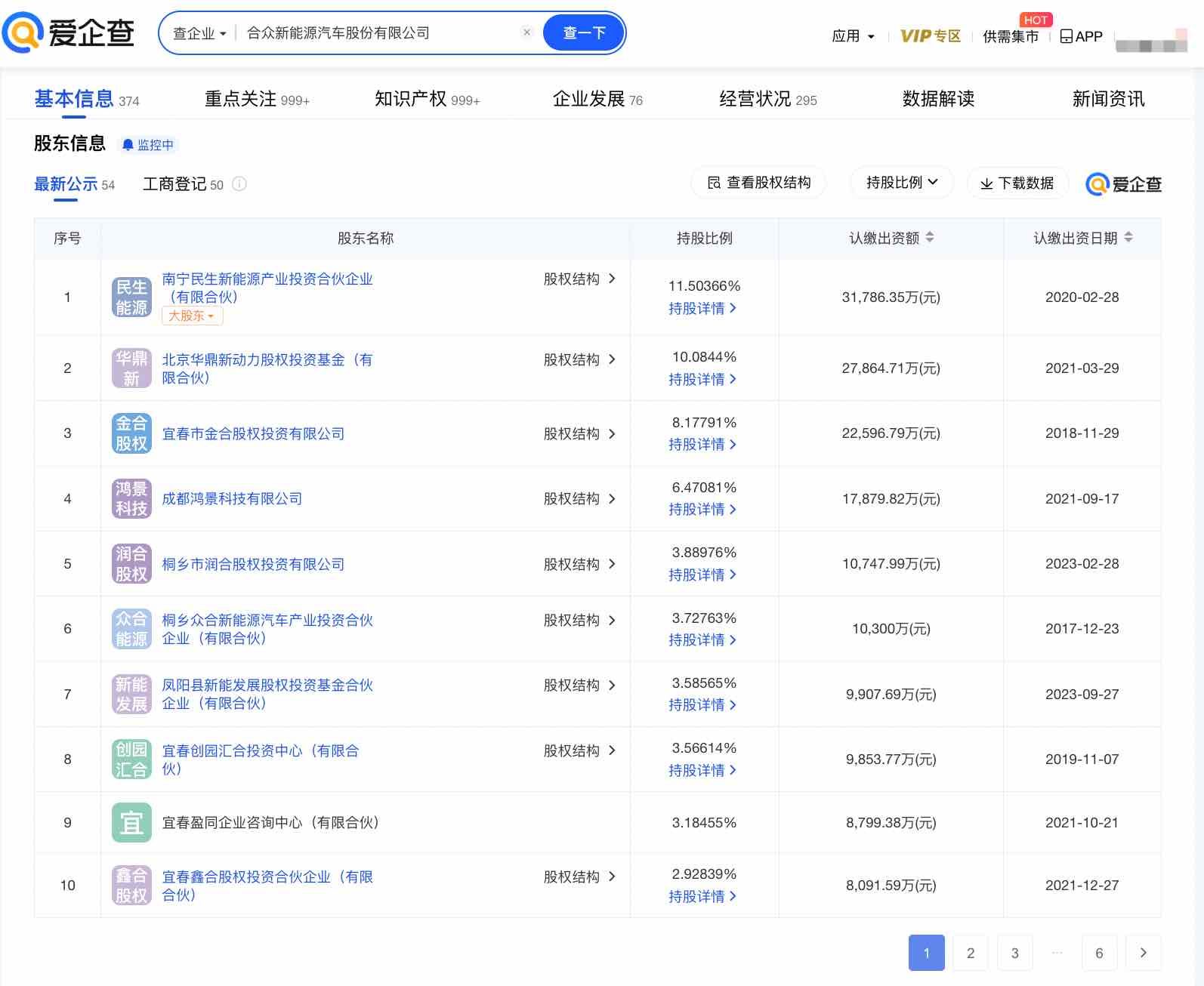Click the info icon next to 工商登记
This screenshot has height=986, width=1204.
tap(239, 184)
